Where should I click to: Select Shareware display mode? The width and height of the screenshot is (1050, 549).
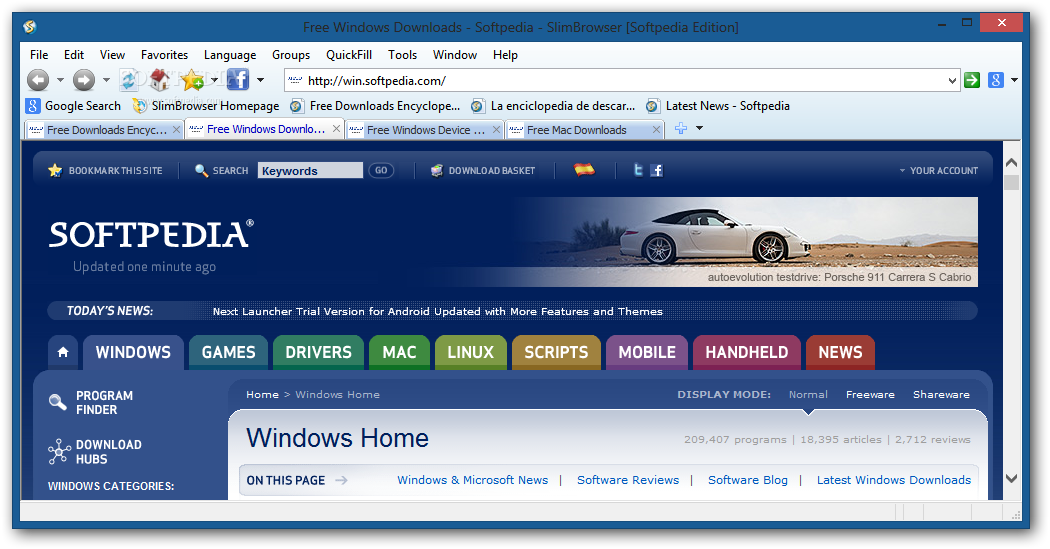[x=941, y=394]
